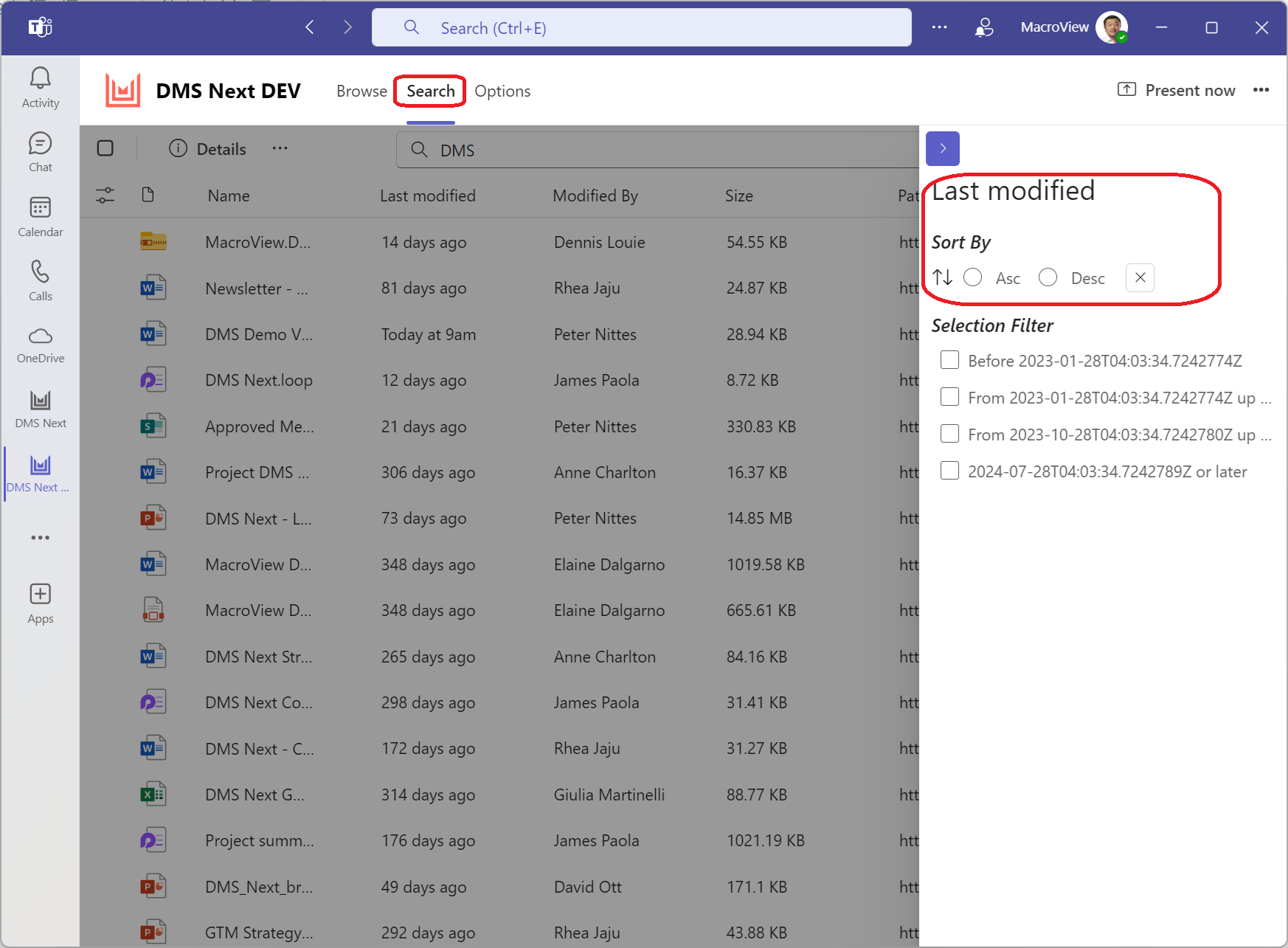The height and width of the screenshot is (948, 1288).
Task: Select the DMS Next DEV sidebar icon
Action: click(38, 474)
